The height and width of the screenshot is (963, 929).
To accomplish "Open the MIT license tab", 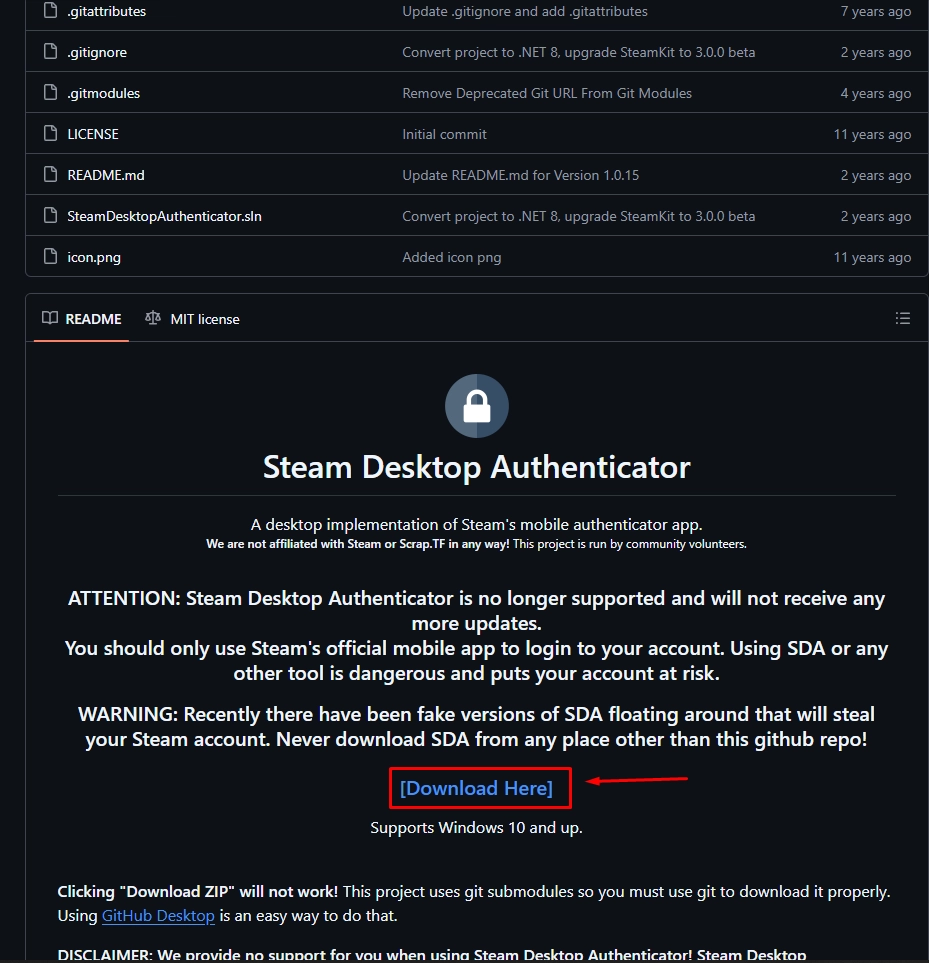I will point(193,319).
